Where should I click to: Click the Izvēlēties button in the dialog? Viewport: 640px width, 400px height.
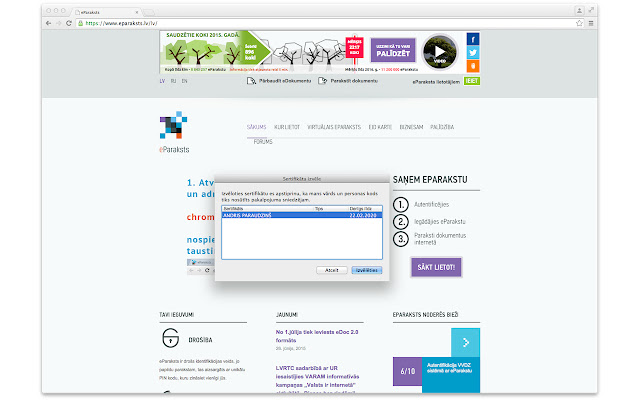367,270
